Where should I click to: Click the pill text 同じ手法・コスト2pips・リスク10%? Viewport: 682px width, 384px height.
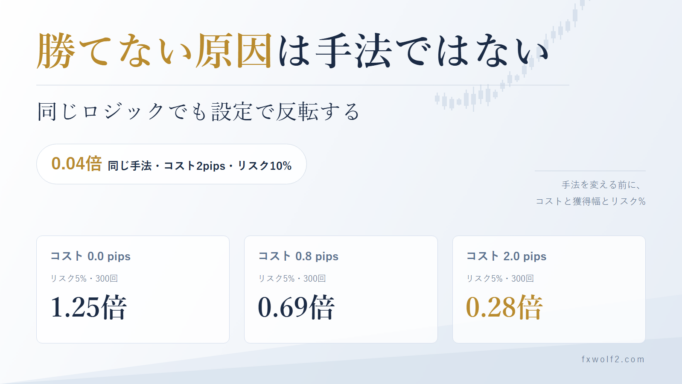[200, 166]
